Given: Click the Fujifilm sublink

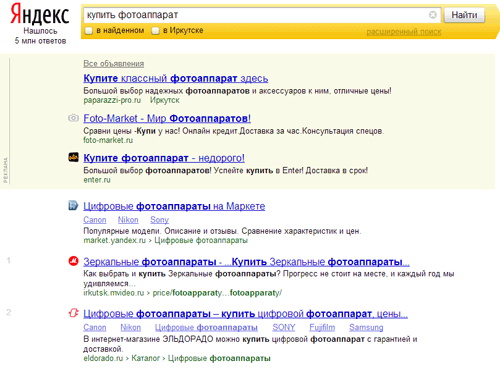Looking at the screenshot, I should tap(322, 327).
